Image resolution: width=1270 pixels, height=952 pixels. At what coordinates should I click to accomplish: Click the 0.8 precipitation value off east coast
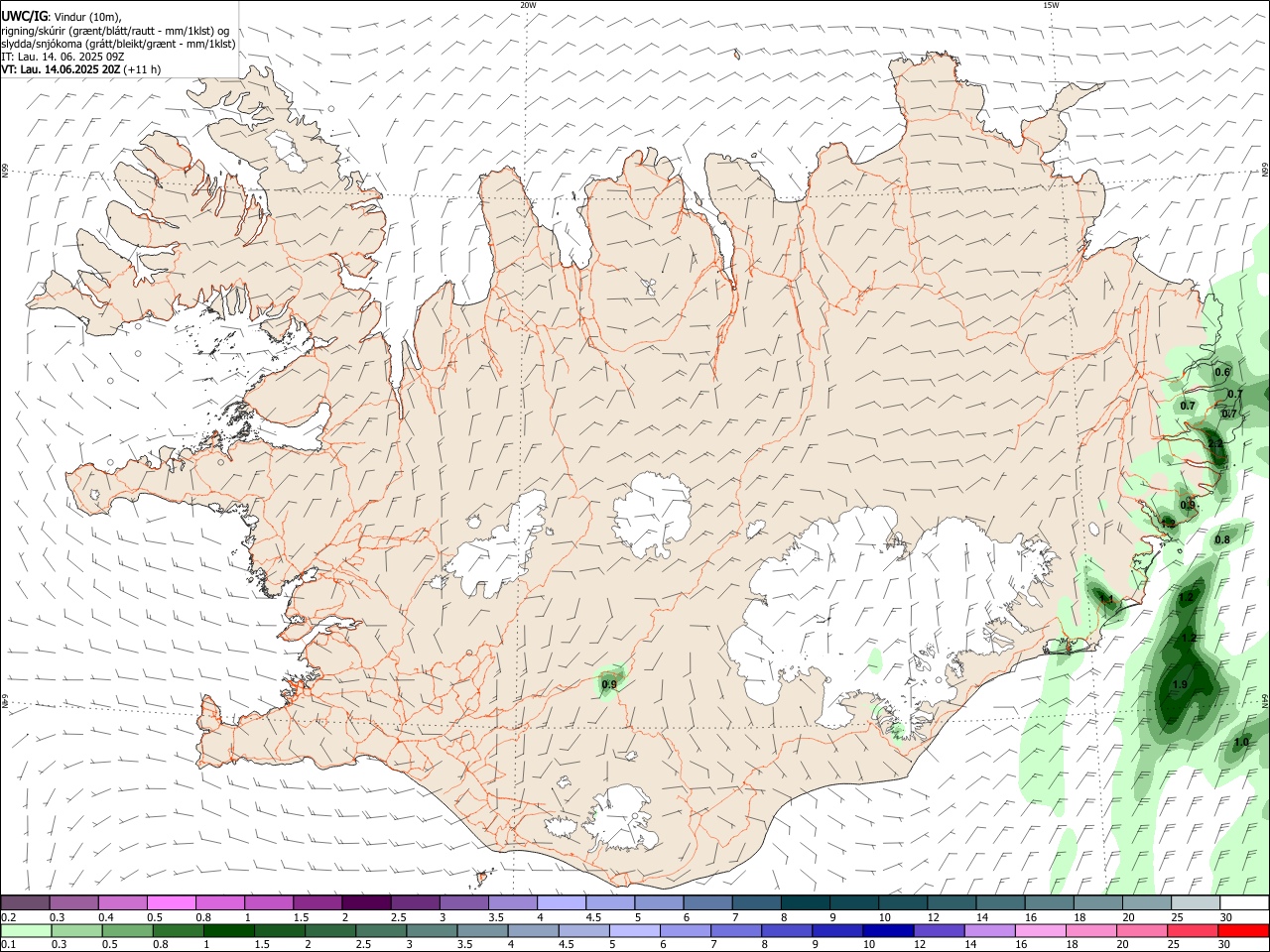[x=1222, y=539]
